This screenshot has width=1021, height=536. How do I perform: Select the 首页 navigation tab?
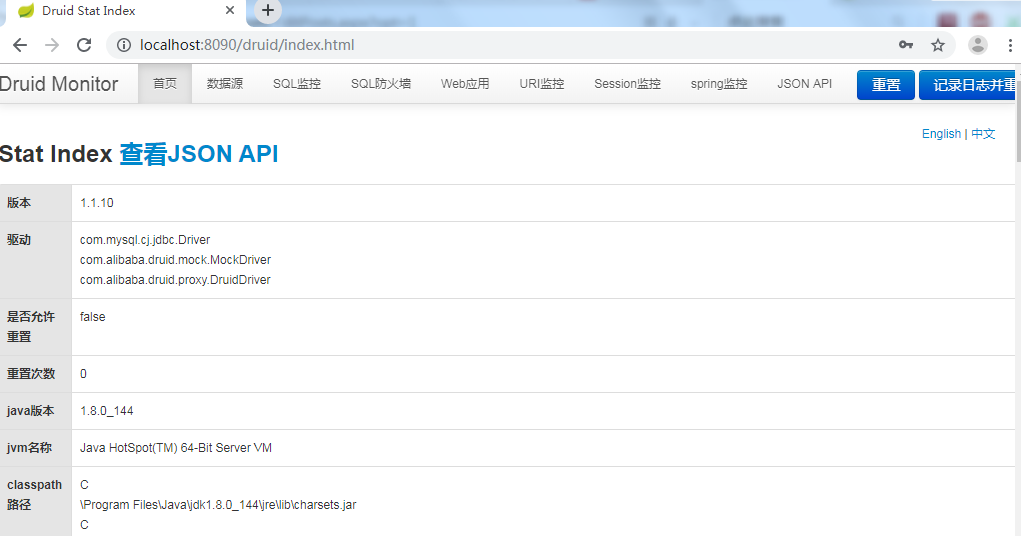pos(165,83)
